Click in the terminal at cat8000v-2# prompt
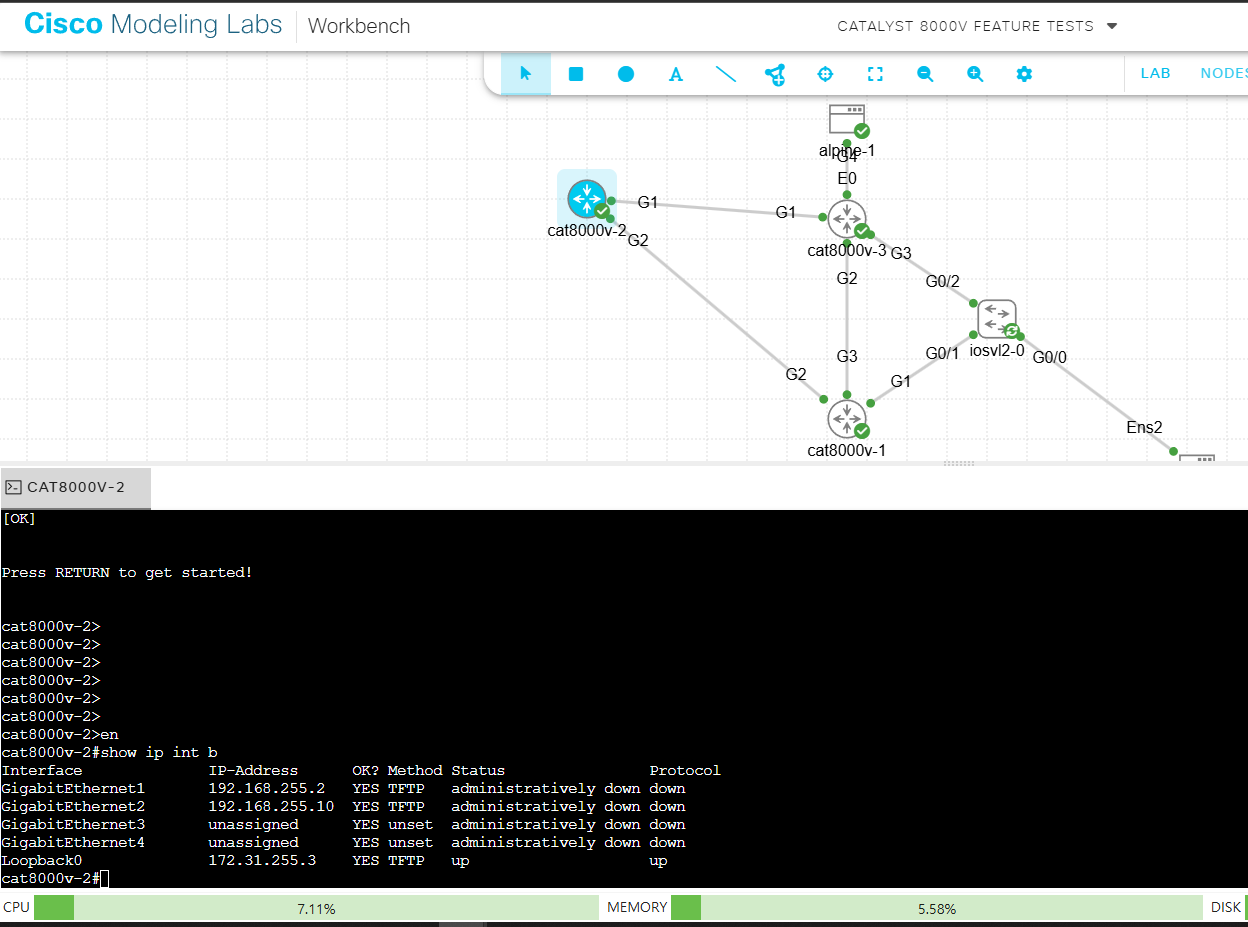 tap(55, 878)
